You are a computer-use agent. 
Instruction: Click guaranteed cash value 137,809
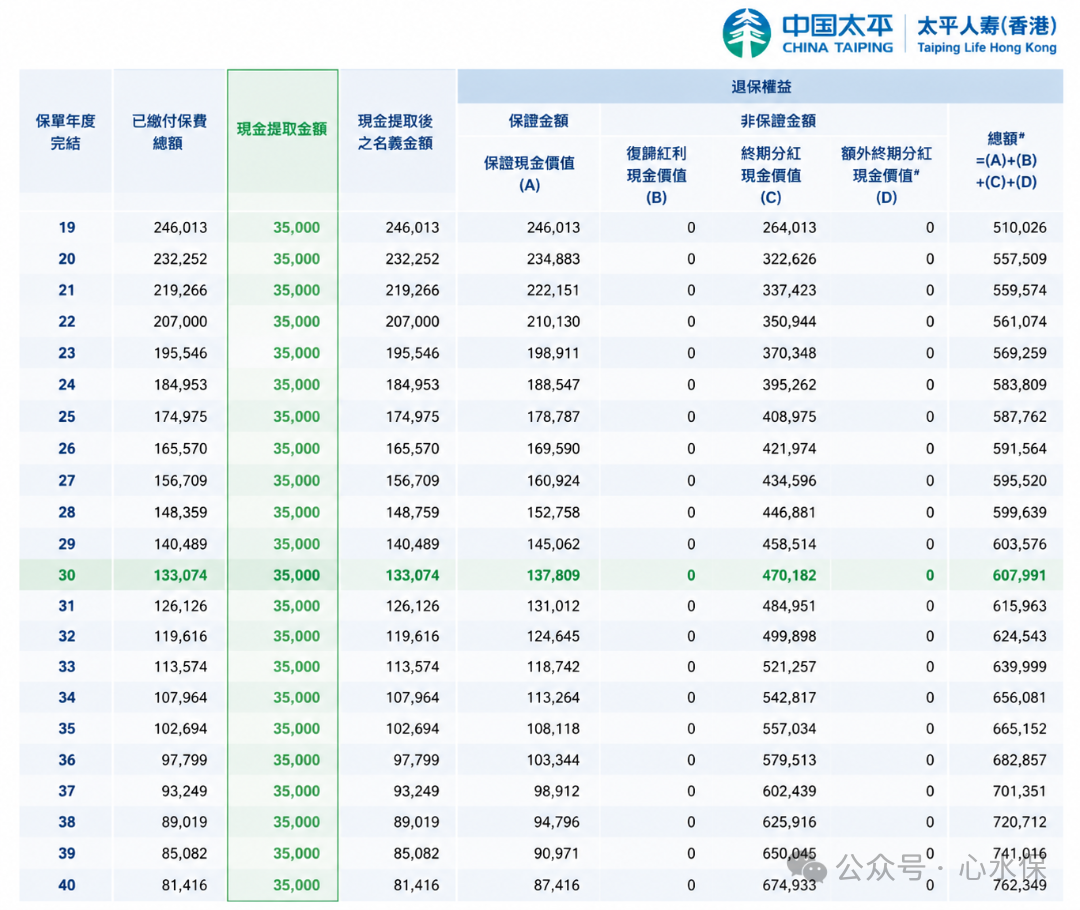coord(553,575)
